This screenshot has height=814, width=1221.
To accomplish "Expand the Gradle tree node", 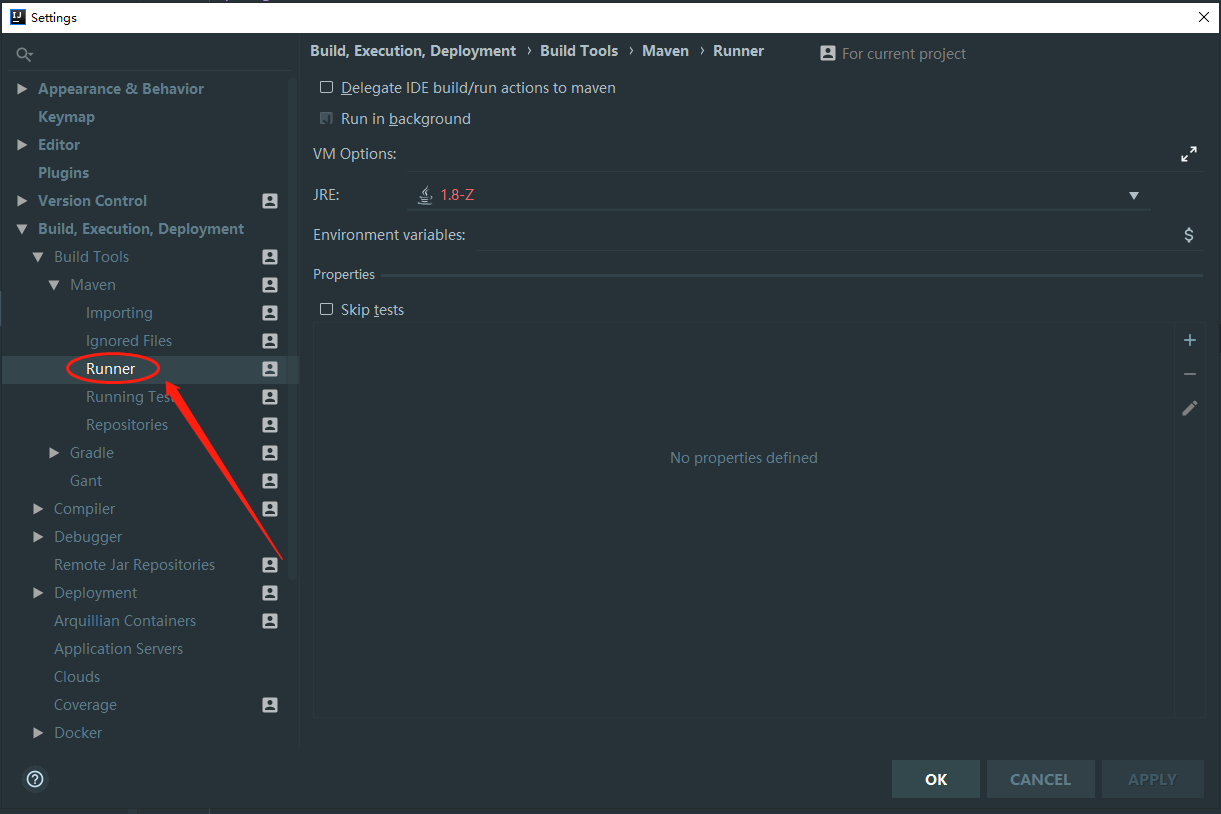I will point(55,452).
